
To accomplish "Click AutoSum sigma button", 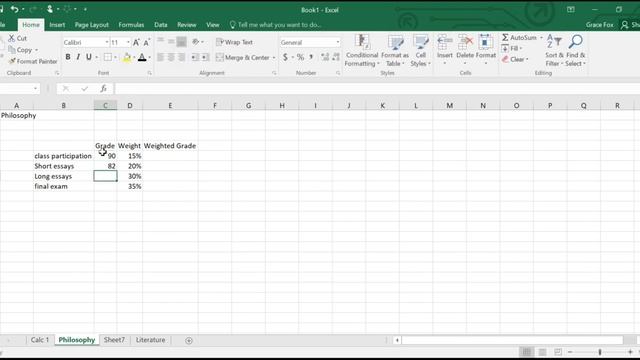I will tap(519, 38).
